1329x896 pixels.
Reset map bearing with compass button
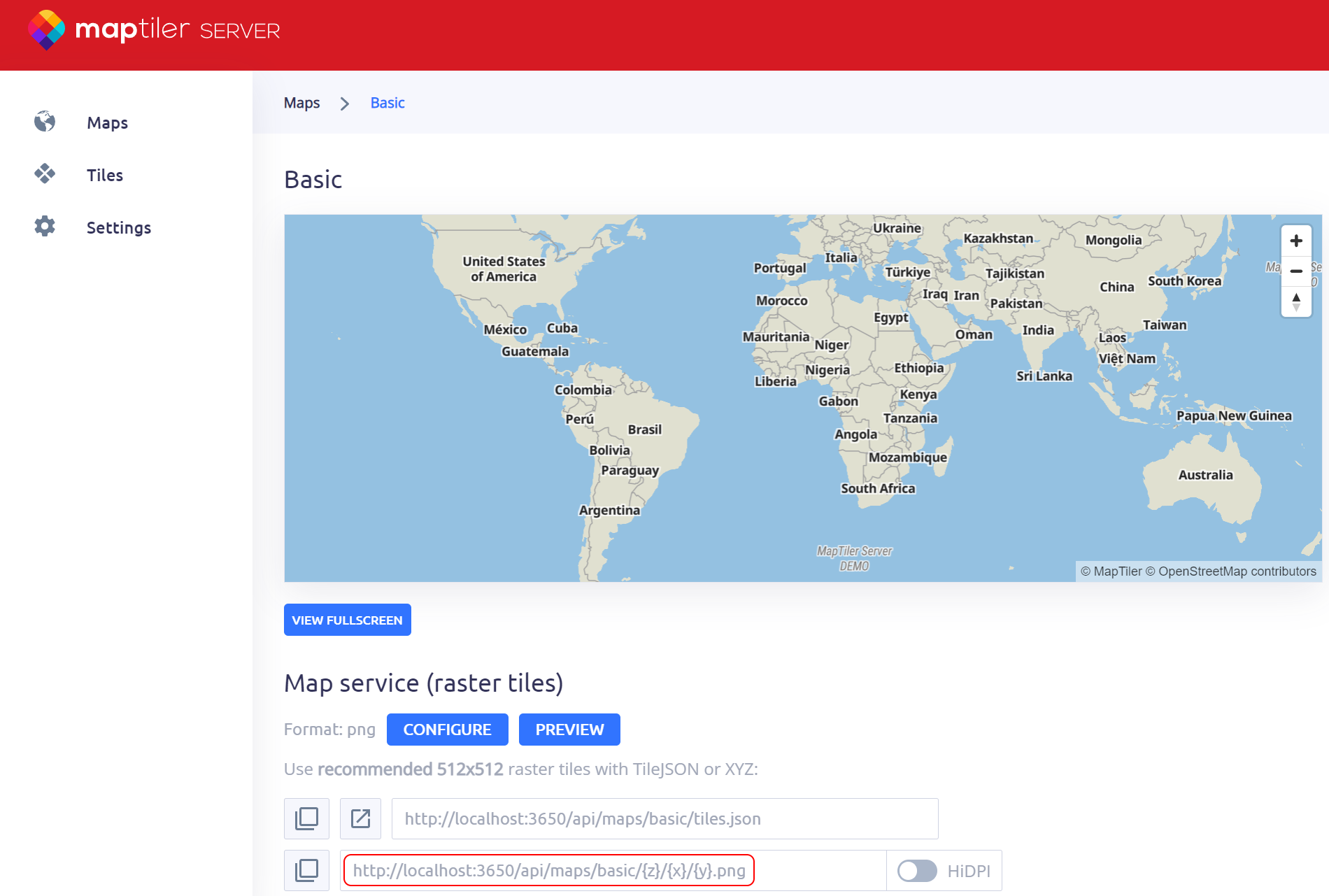1296,301
